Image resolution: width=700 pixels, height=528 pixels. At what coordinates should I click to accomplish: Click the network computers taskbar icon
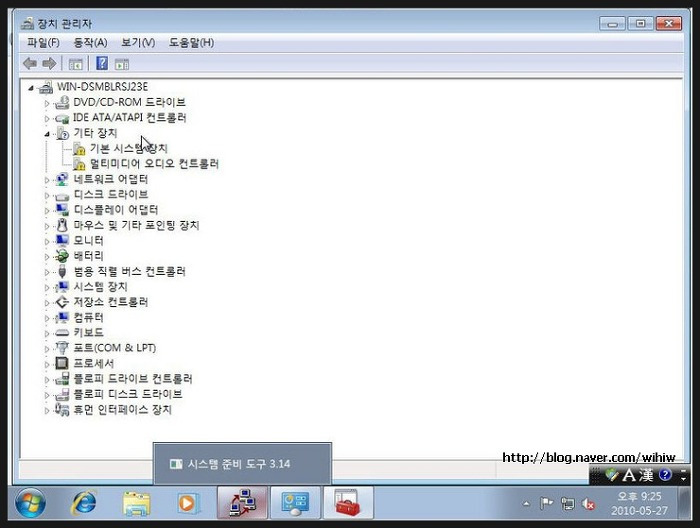[242, 503]
